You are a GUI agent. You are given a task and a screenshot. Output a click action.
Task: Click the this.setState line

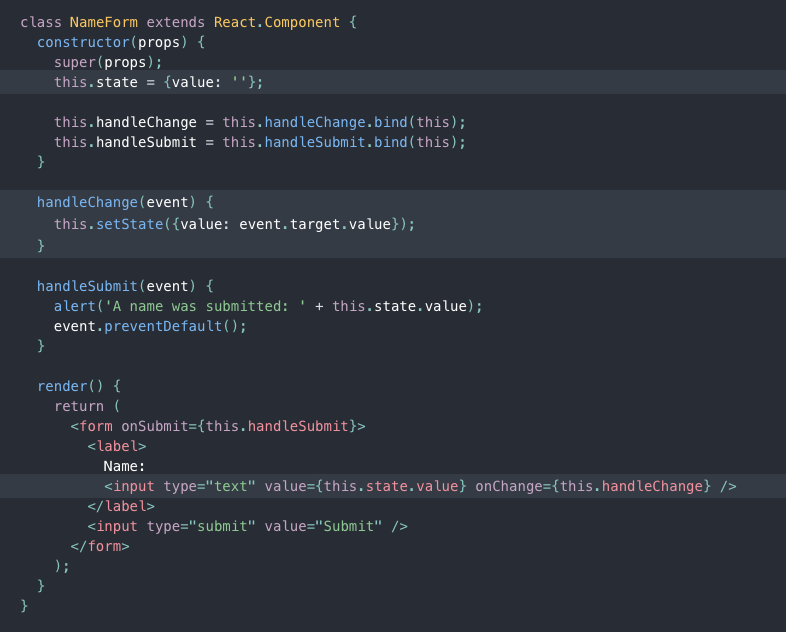click(x=235, y=224)
